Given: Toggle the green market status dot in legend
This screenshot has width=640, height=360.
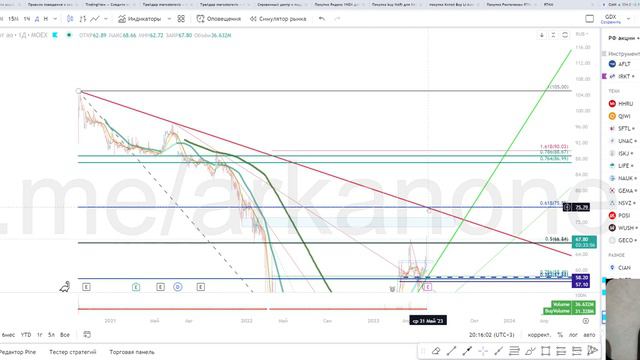Looking at the screenshot, I should pyautogui.click(x=69, y=35).
